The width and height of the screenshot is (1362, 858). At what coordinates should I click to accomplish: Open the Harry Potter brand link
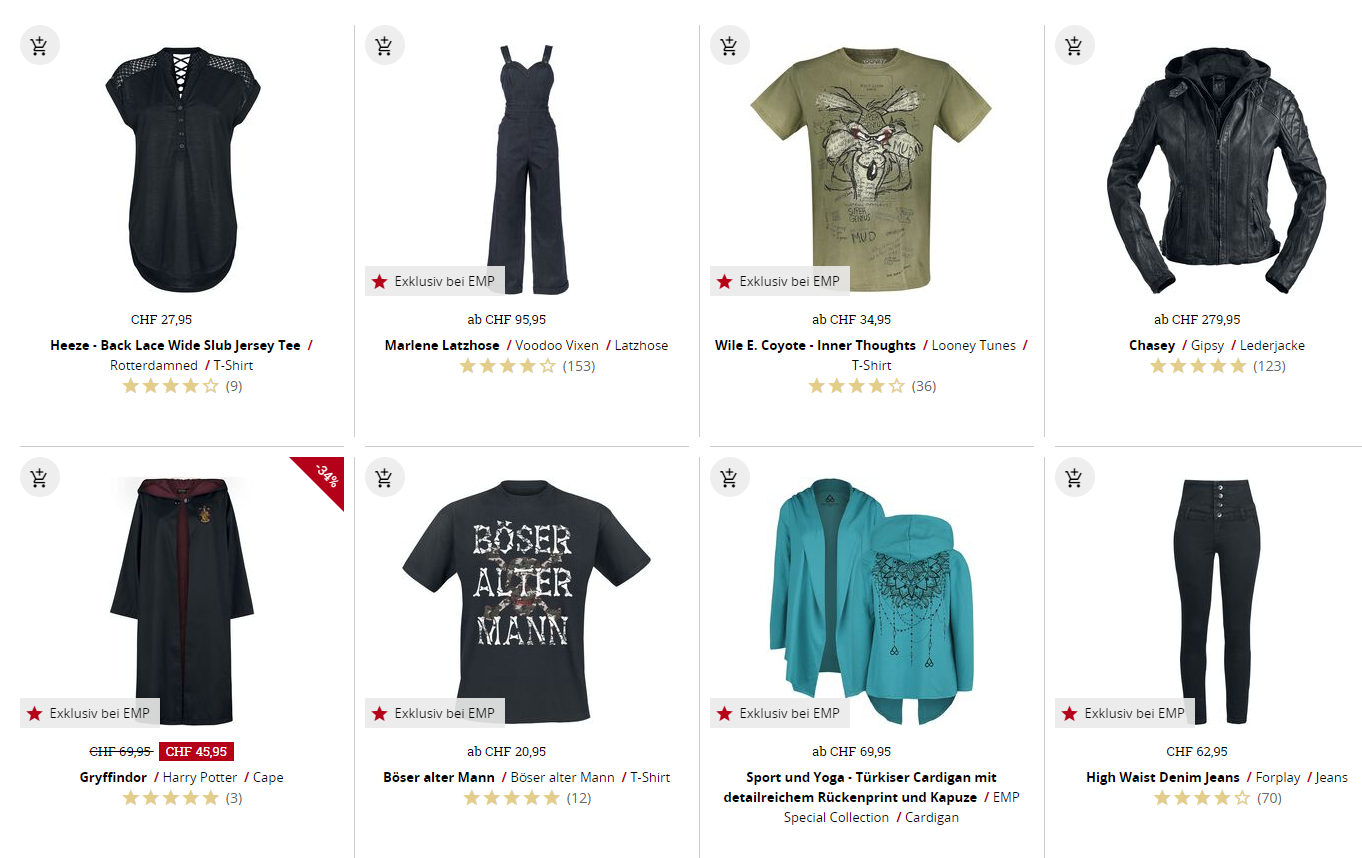[x=200, y=777]
